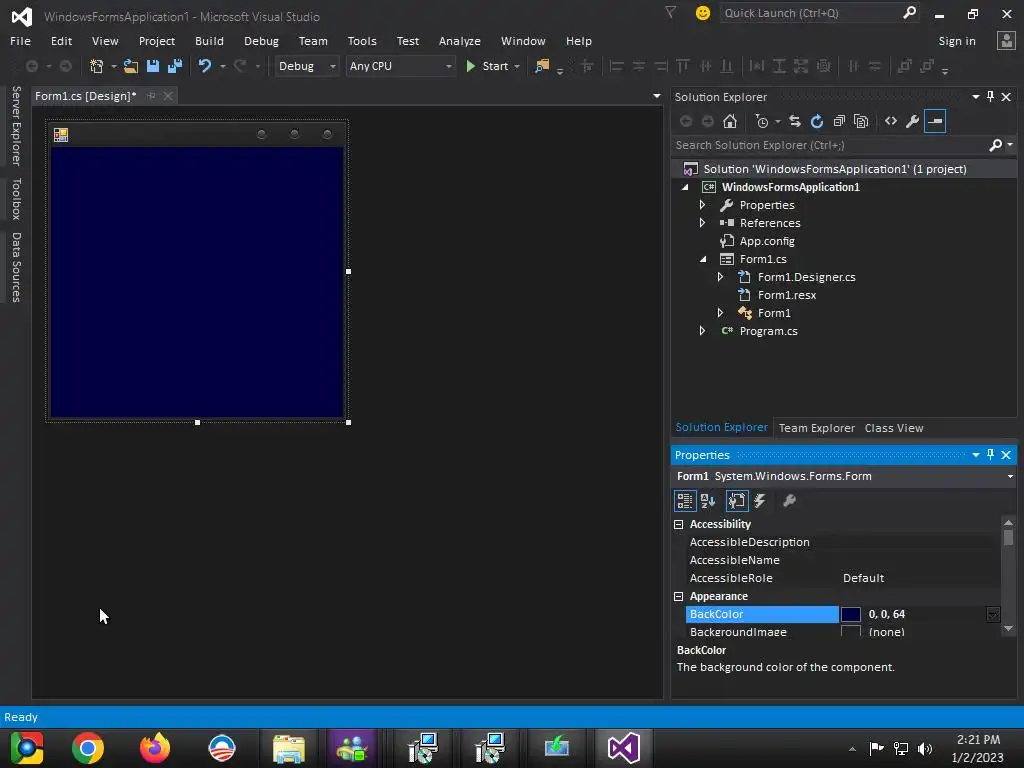This screenshot has height=768, width=1024.
Task: Expand the References node
Action: point(703,223)
